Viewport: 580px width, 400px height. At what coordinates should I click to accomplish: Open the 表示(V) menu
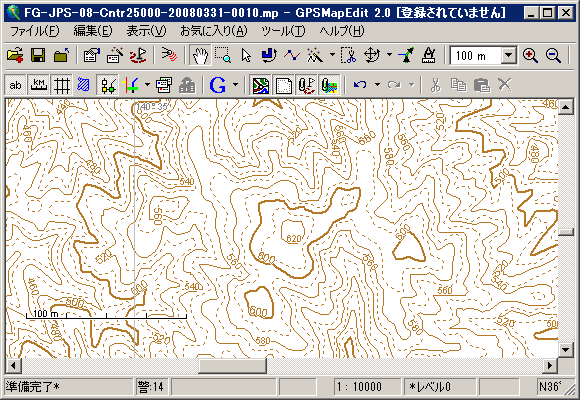point(146,31)
